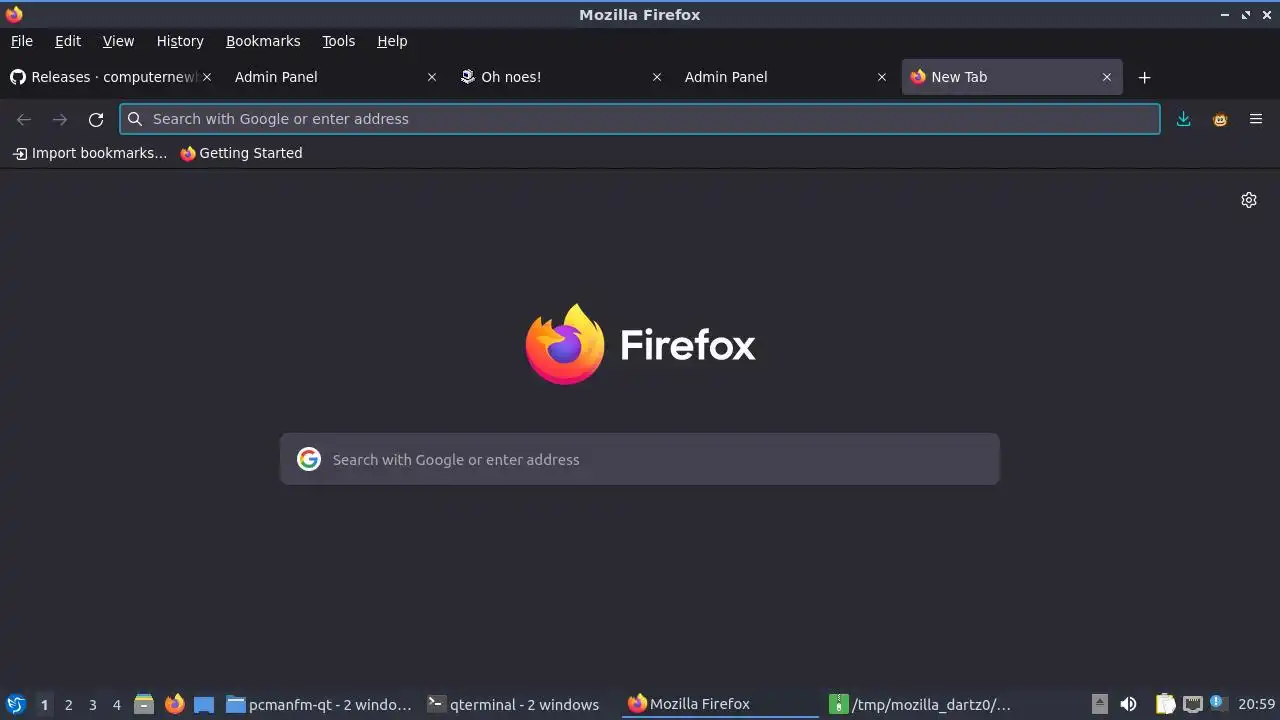Open new tab personalize settings gear

point(1249,200)
